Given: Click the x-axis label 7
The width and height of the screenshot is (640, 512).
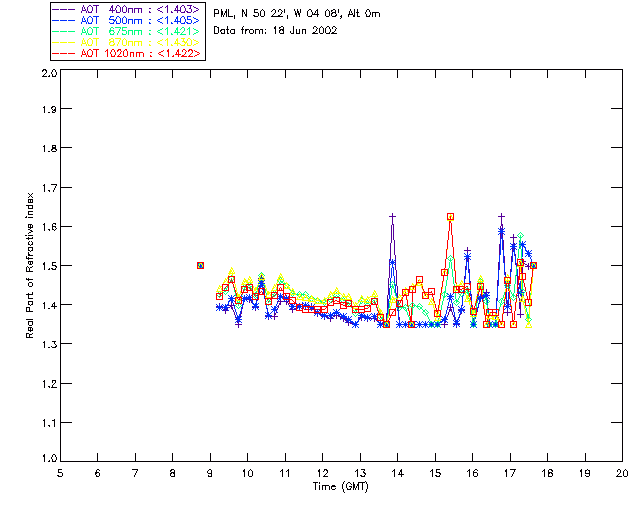Looking at the screenshot, I should click(x=135, y=473).
